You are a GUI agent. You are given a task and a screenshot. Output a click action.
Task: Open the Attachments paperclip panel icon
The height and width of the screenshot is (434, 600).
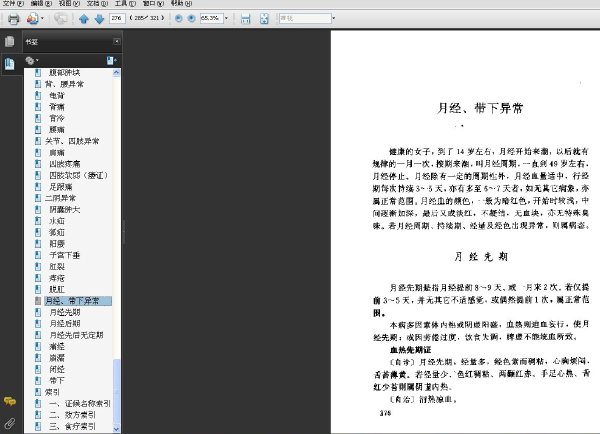tap(10, 423)
